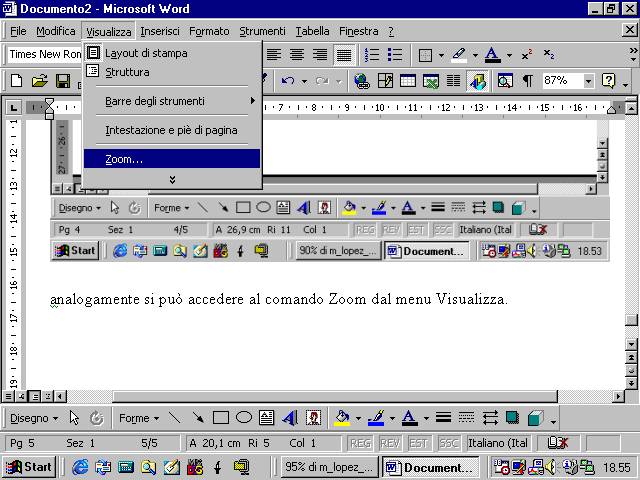Screen dimensions: 640x480
Task: Click the REV indicator in Pg 5 status bar
Action: coord(389,443)
